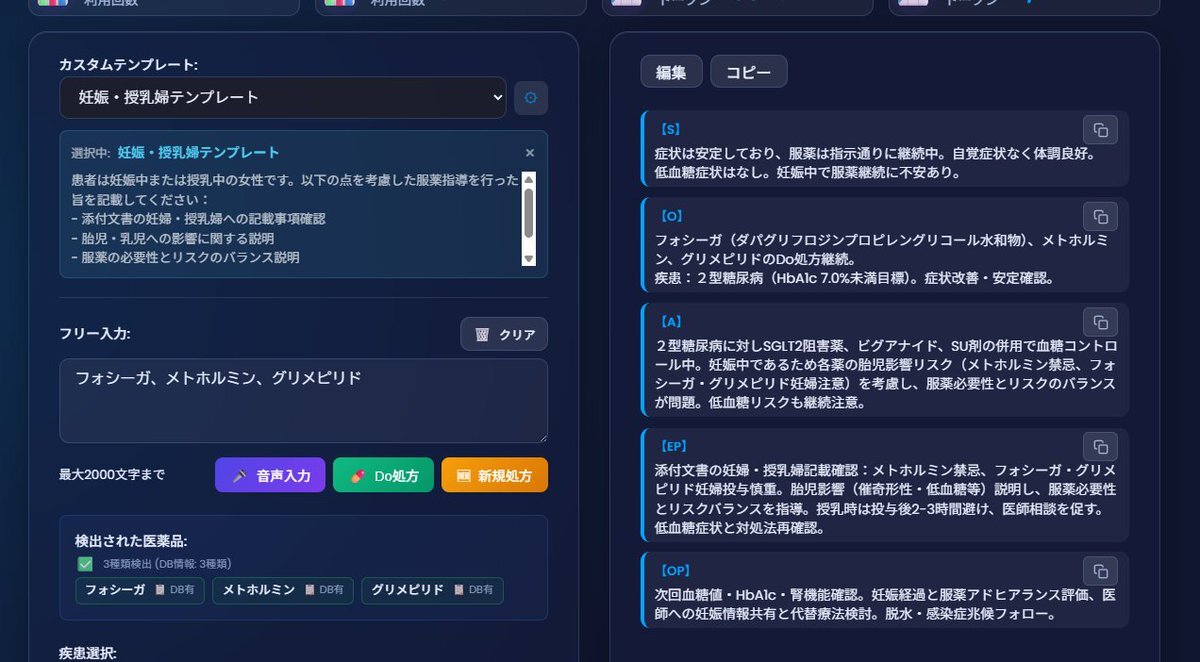The image size is (1200, 662).
Task: Select the フォシーガ drug chip
Action: pos(141,590)
